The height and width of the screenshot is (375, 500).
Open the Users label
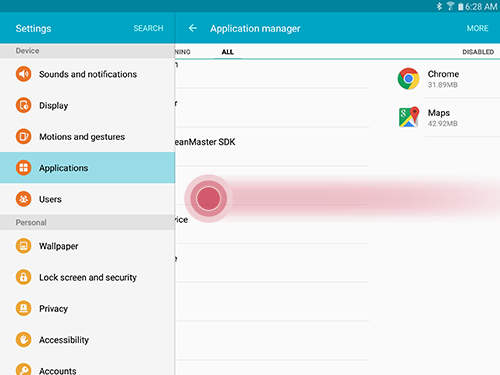50,199
